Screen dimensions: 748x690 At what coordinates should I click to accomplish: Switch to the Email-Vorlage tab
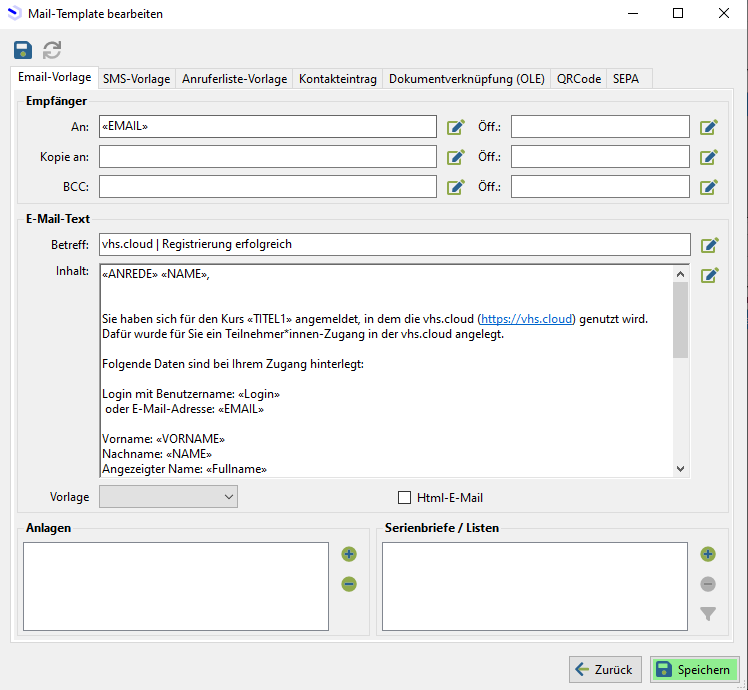pos(54,77)
